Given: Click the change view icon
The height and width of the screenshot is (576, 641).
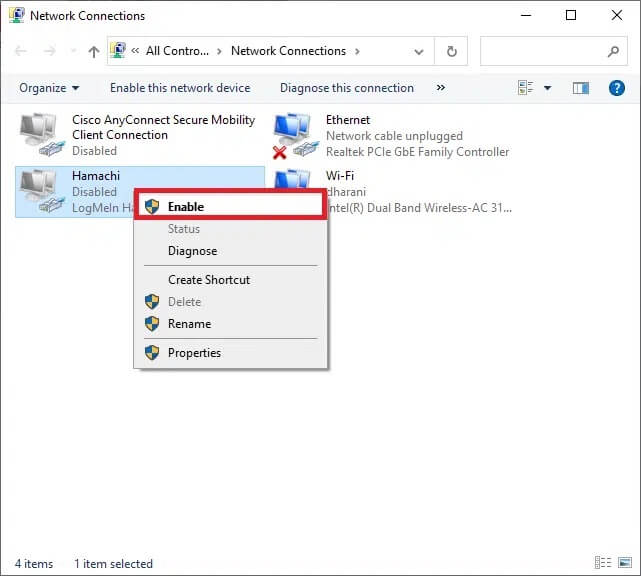Looking at the screenshot, I should (x=525, y=87).
